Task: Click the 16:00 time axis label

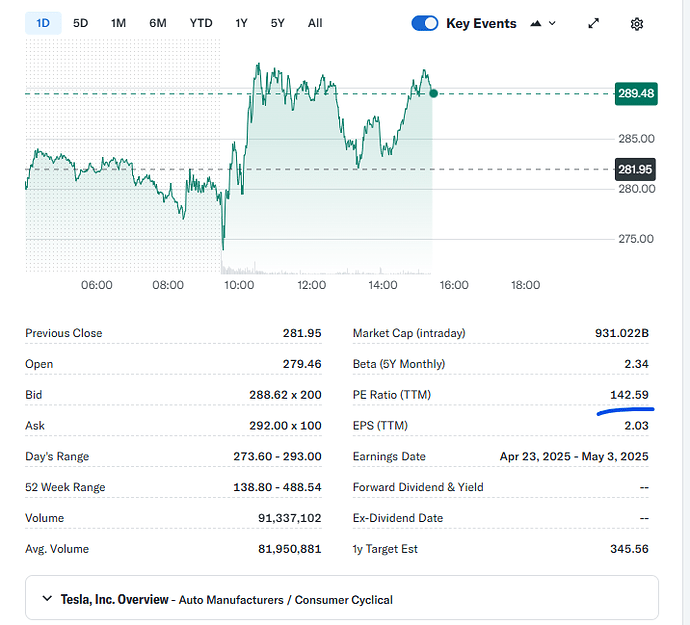Action: pyautogui.click(x=454, y=285)
